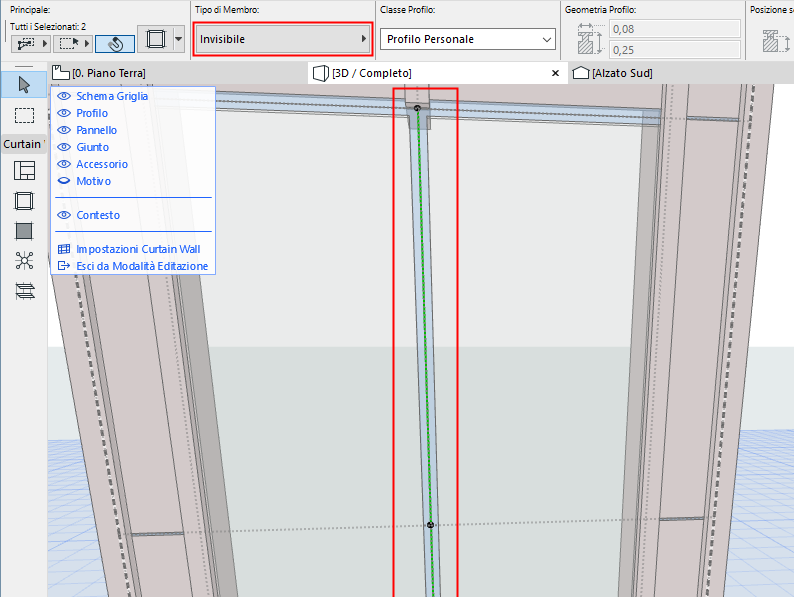Select the Curtain Wall panel tool
The width and height of the screenshot is (794, 597).
point(24,231)
